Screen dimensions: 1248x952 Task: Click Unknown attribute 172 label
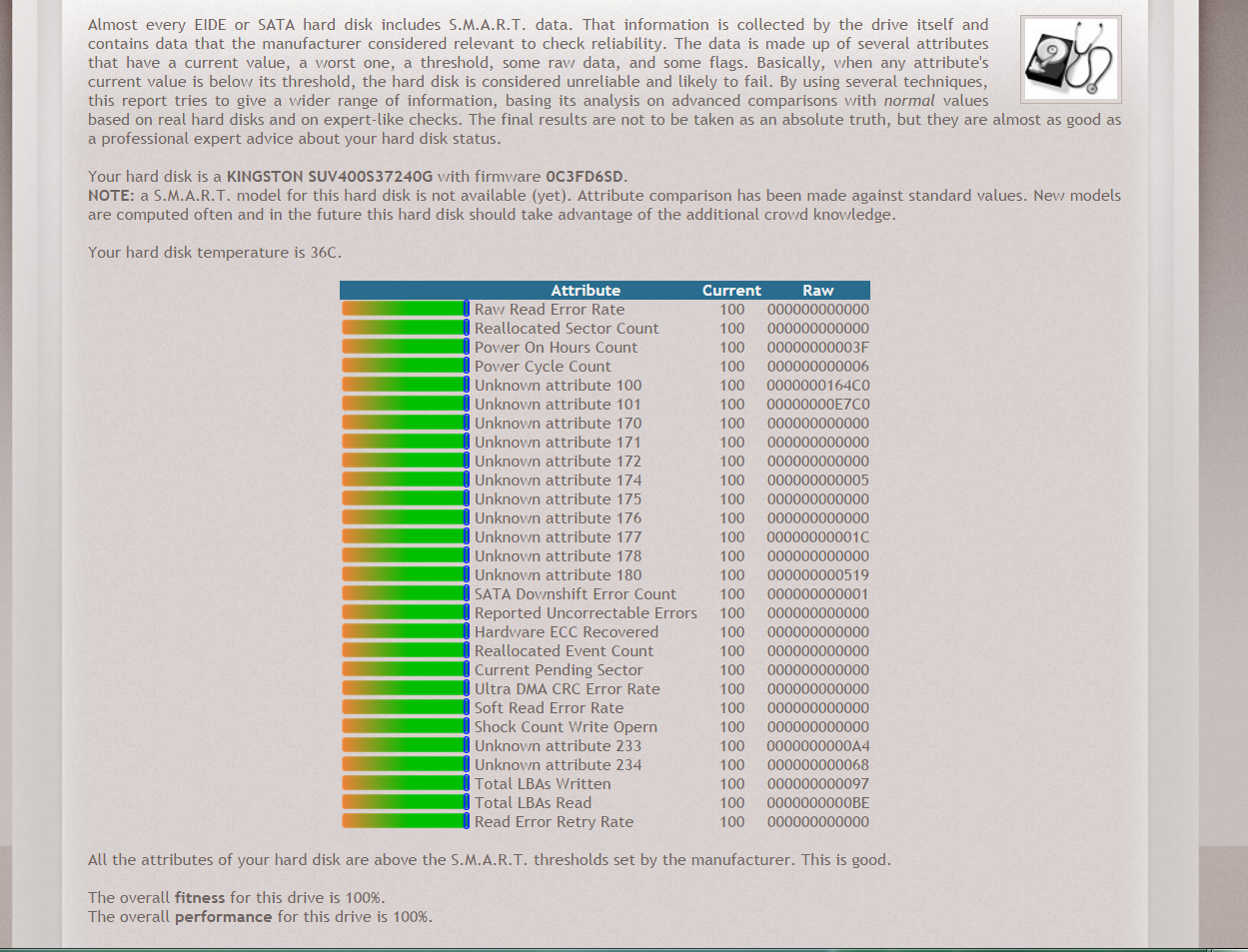tap(558, 462)
